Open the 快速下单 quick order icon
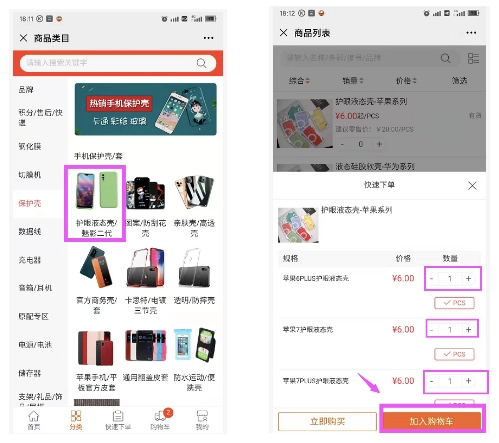 118,420
